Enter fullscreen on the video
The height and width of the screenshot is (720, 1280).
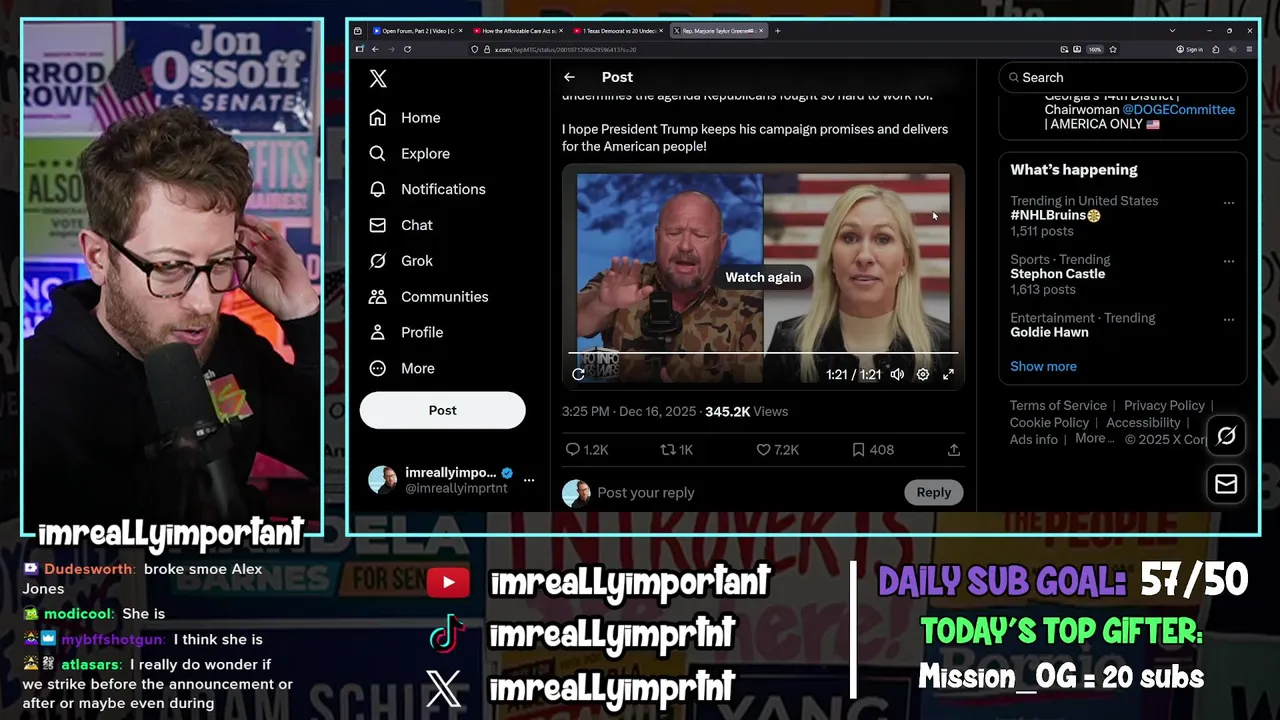[948, 374]
